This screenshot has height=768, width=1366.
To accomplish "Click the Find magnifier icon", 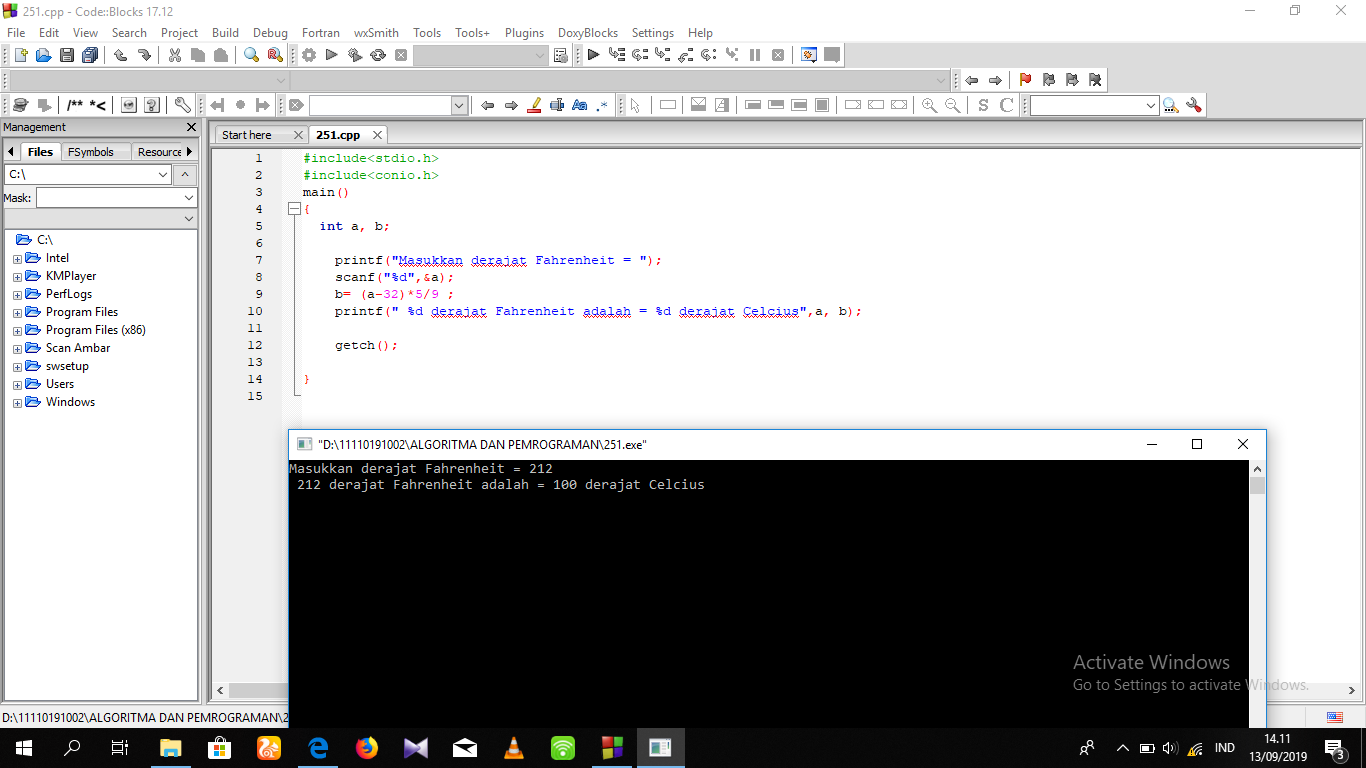I will [252, 56].
